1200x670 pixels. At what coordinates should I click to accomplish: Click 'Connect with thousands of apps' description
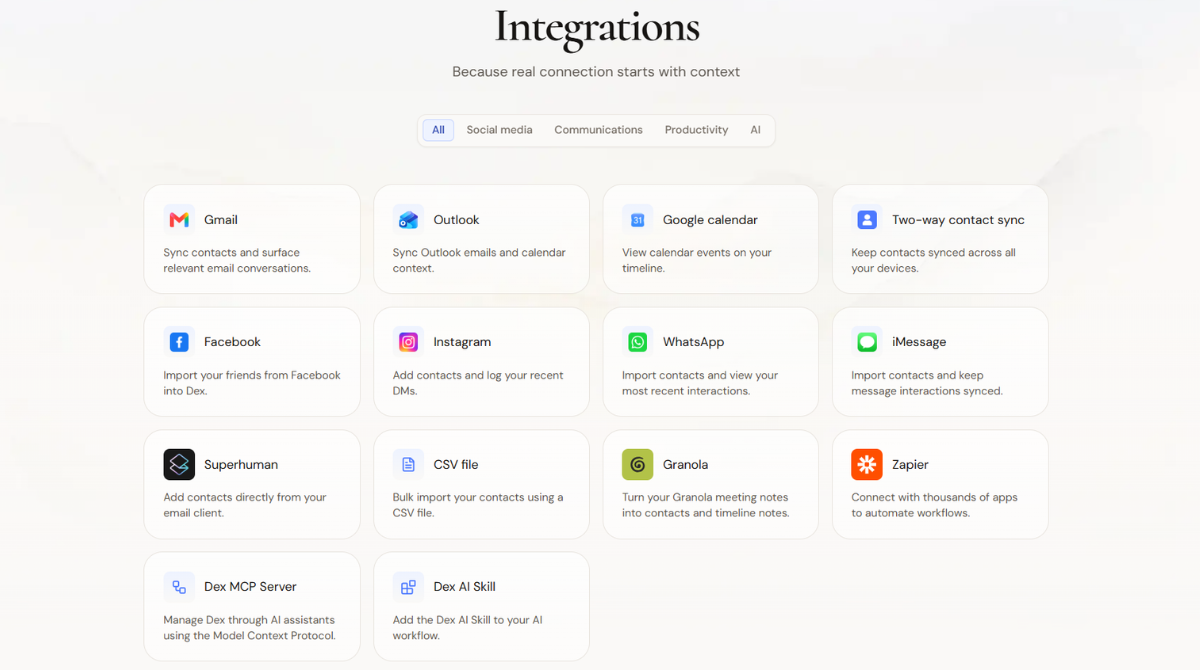click(934, 505)
